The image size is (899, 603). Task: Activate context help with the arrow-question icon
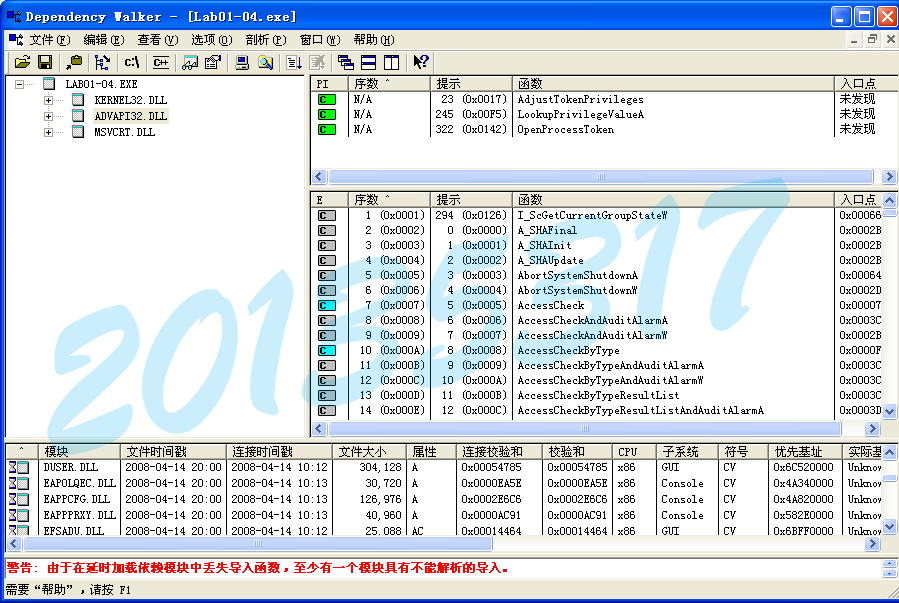420,62
